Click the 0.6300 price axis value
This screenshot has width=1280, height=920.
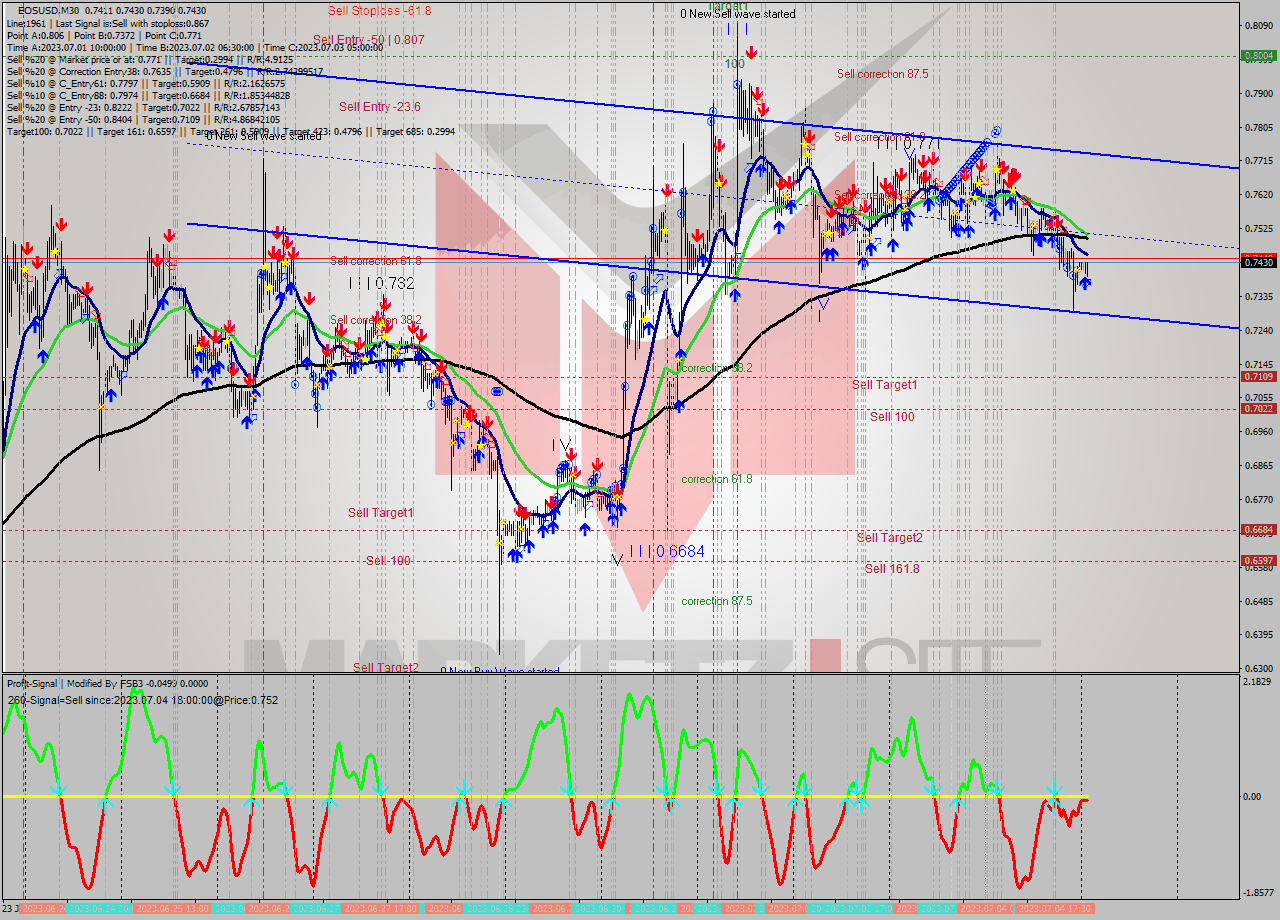[x=1259, y=668]
